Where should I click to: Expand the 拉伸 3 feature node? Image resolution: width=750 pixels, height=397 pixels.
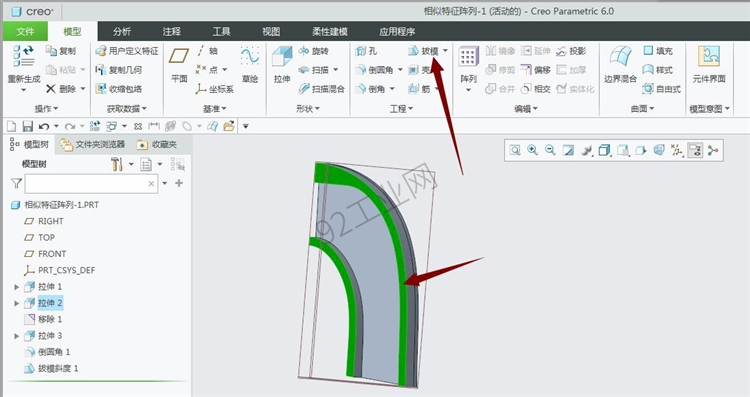point(16,336)
